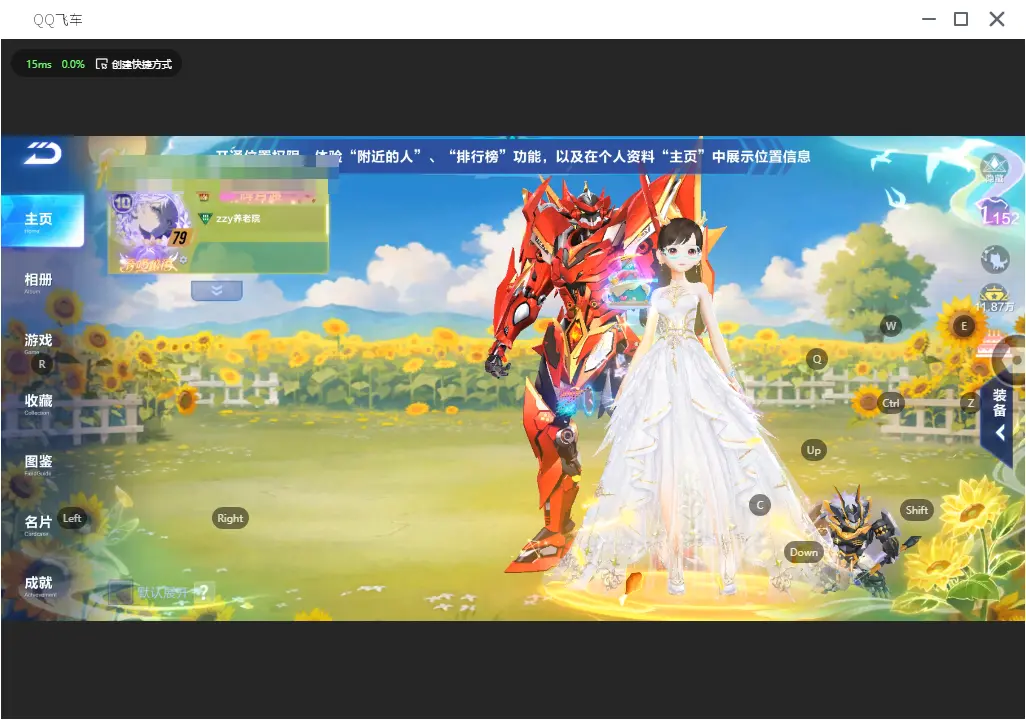Click the Down key overlay
The image size is (1026, 720).
click(804, 552)
